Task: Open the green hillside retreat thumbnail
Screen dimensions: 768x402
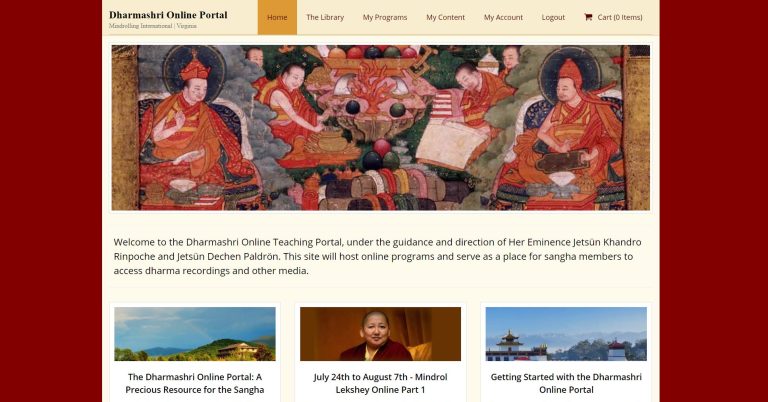Action: click(x=195, y=334)
